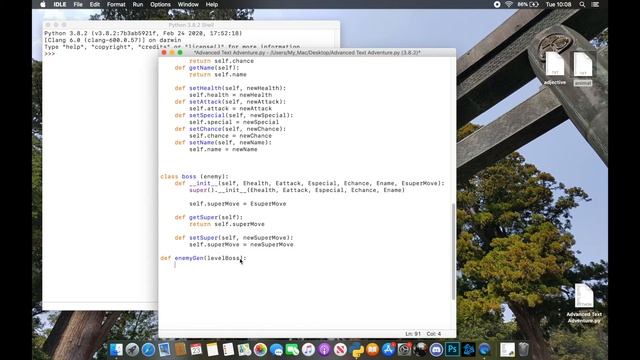
Task: Open Notification Center list icon
Action: pyautogui.click(x=596, y=4)
